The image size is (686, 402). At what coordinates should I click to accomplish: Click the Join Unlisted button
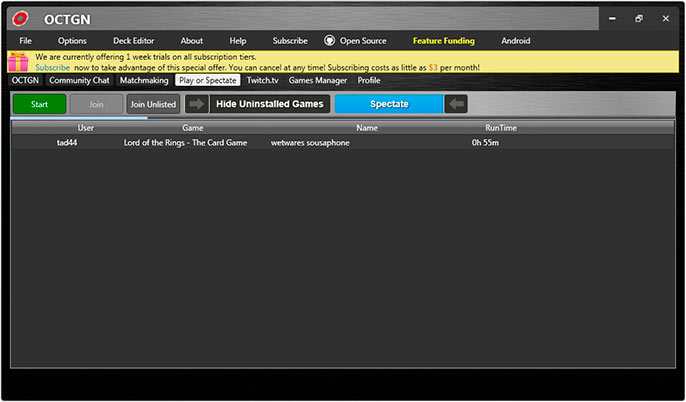click(x=153, y=104)
